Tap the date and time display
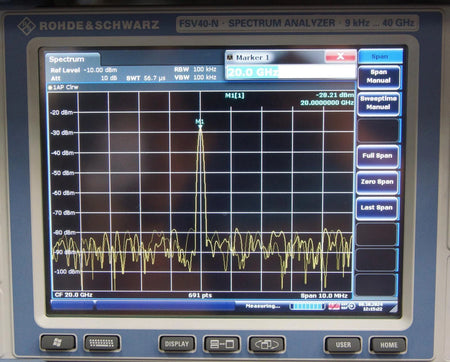This screenshot has height=362, width=450. [371, 307]
